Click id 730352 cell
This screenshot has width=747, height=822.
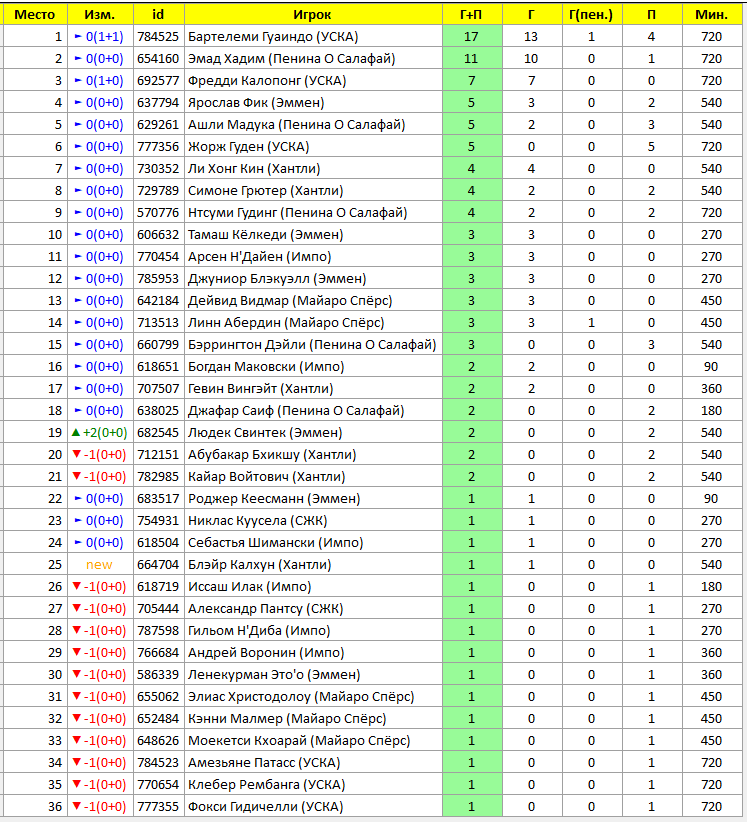click(x=158, y=169)
